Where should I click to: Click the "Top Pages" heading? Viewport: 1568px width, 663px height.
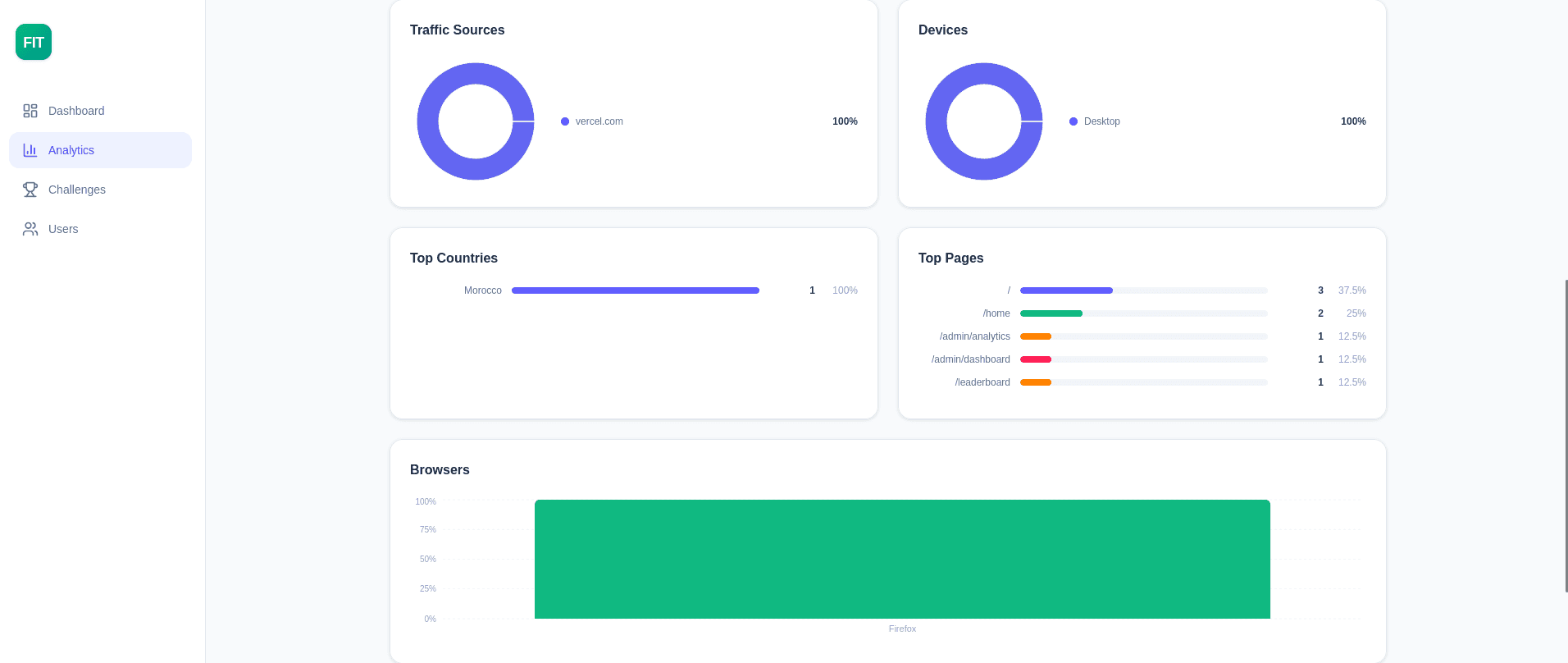(951, 258)
